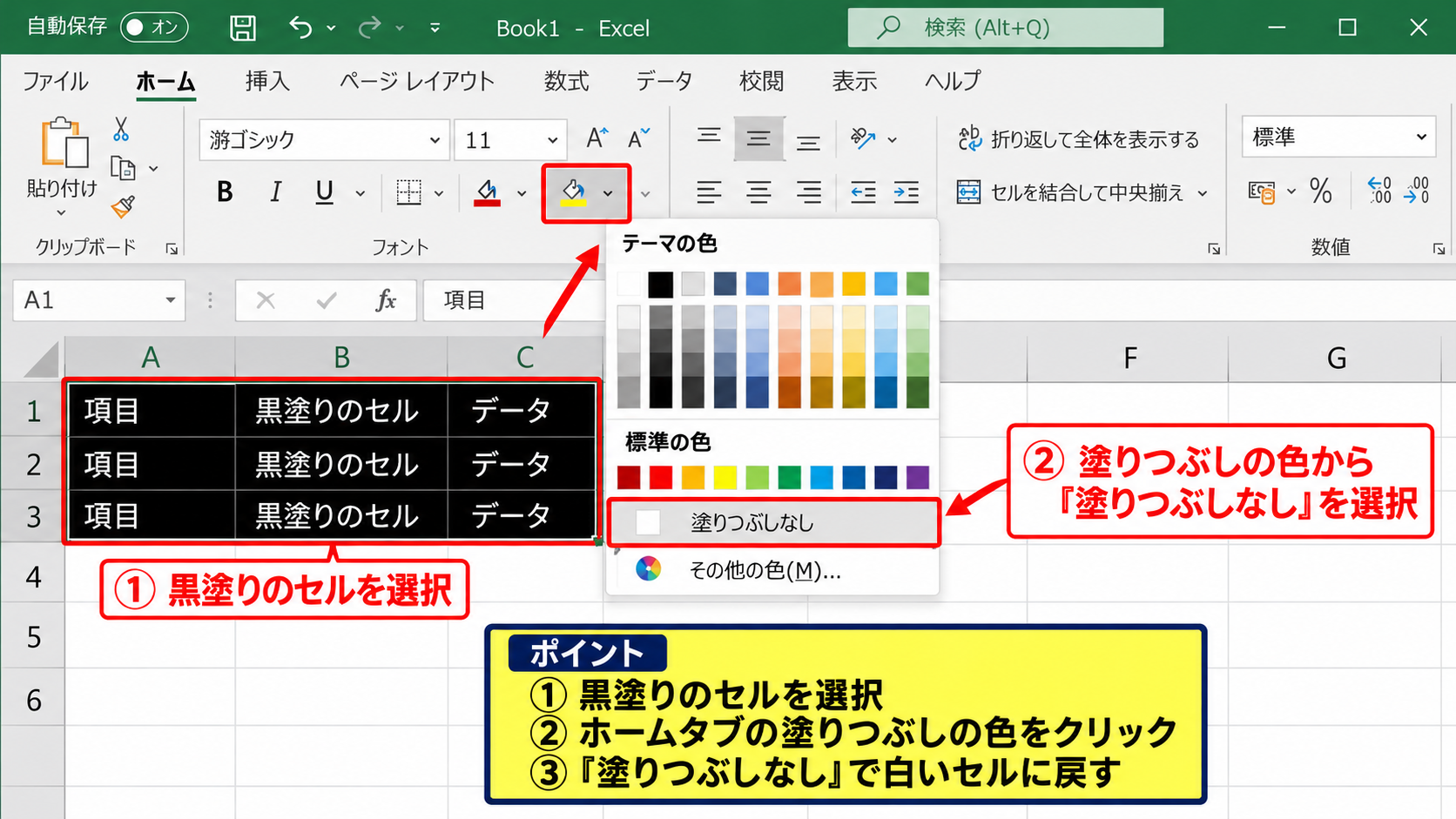Toggle wrap text option
Image resolution: width=1456 pixels, height=819 pixels.
[1079, 139]
